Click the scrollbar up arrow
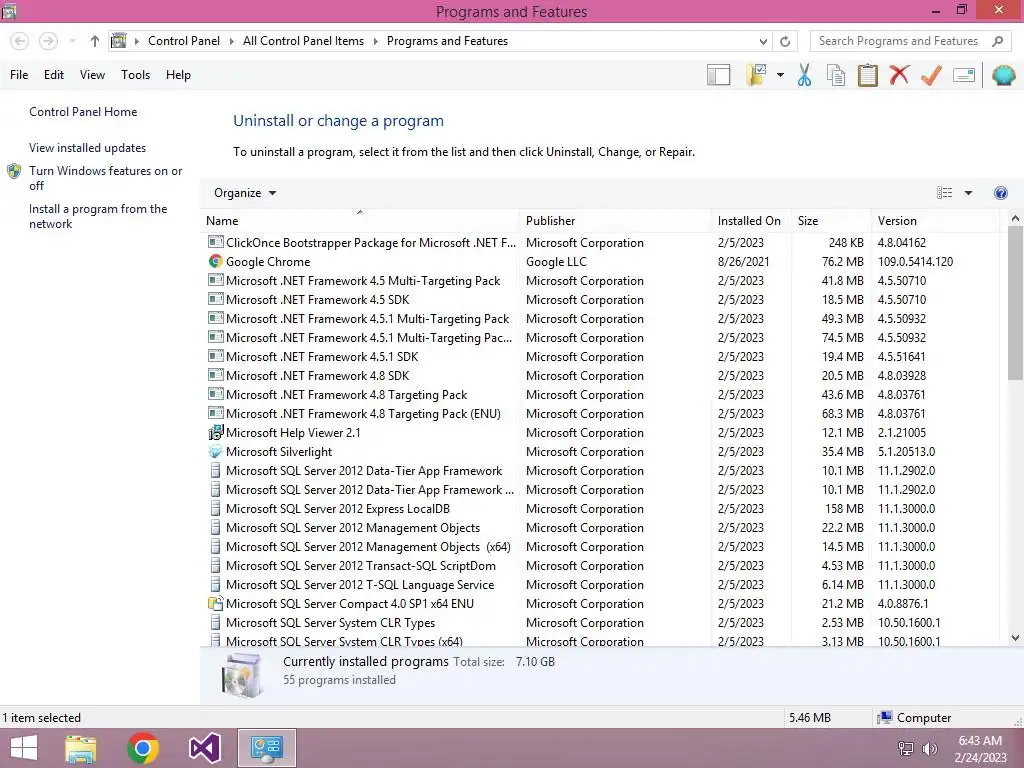The width and height of the screenshot is (1024, 768). 1015,218
